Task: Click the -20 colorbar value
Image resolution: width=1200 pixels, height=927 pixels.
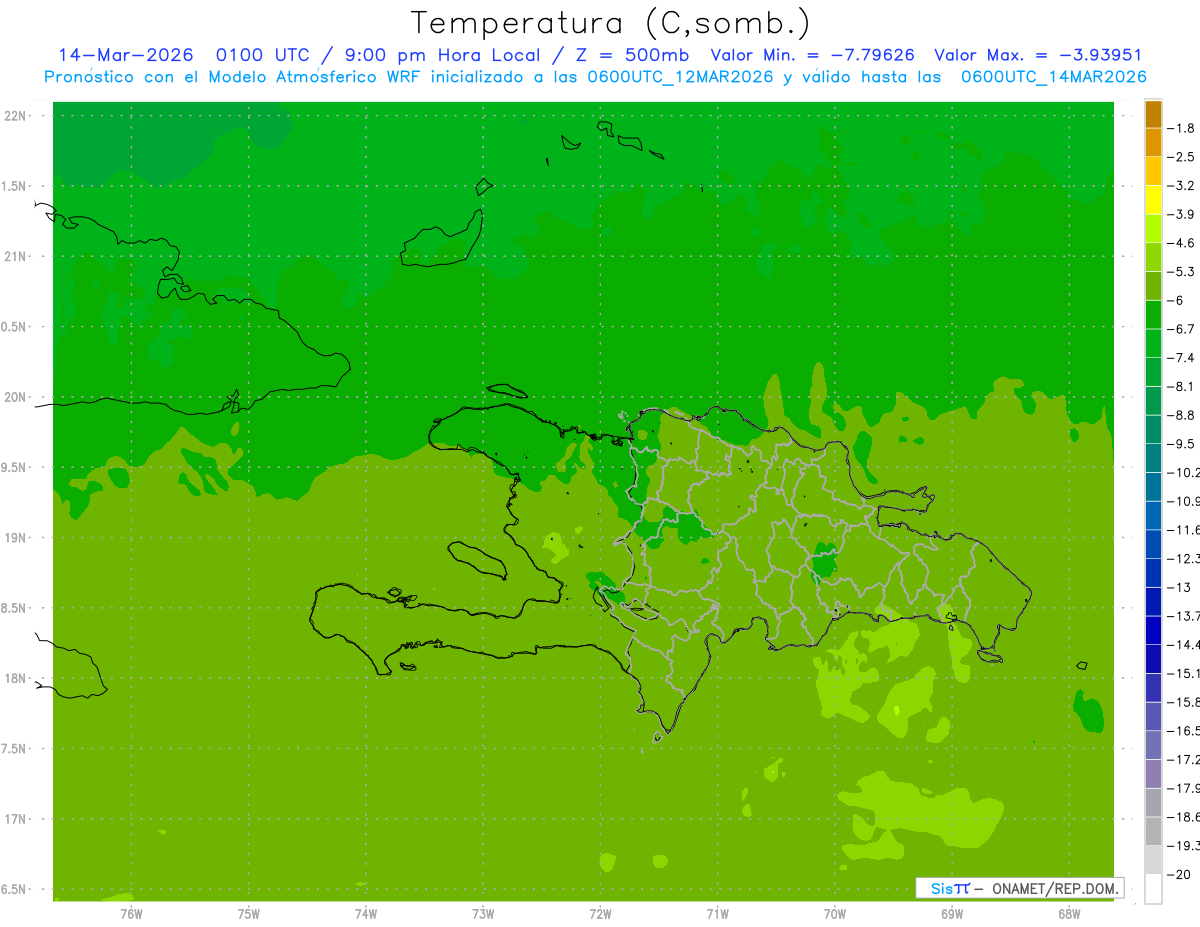Action: [1181, 874]
